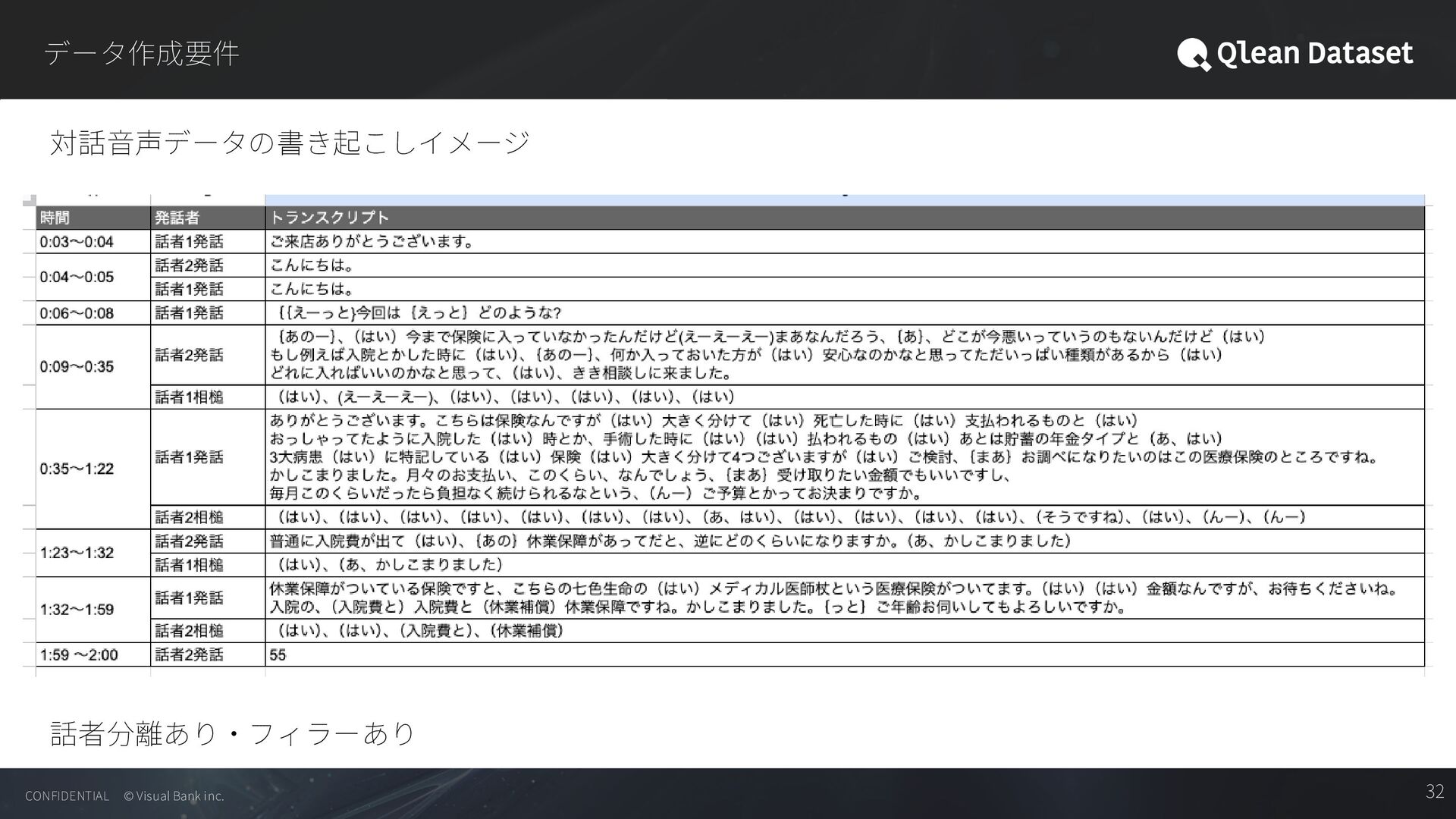Click the 時間 column header
Viewport: 1456px width, 819px height.
pos(93,218)
